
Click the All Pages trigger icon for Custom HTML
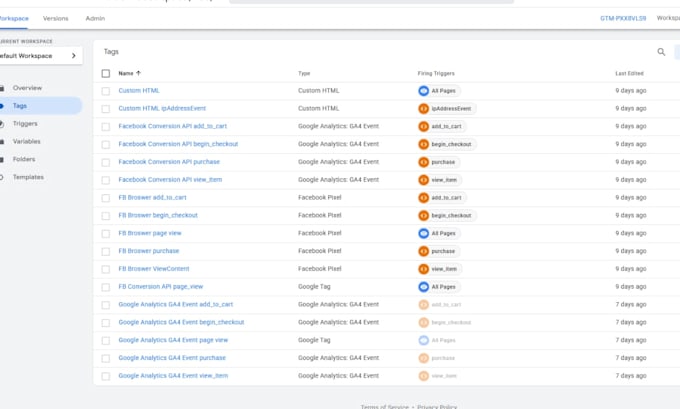click(423, 91)
